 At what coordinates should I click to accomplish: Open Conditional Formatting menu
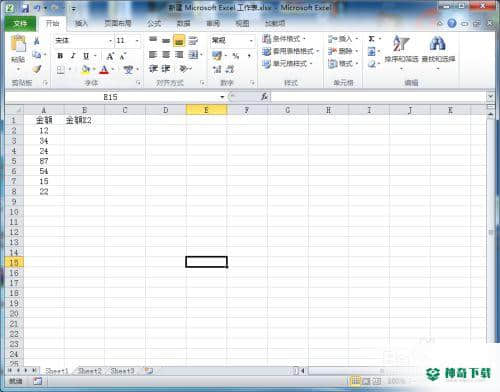point(284,39)
